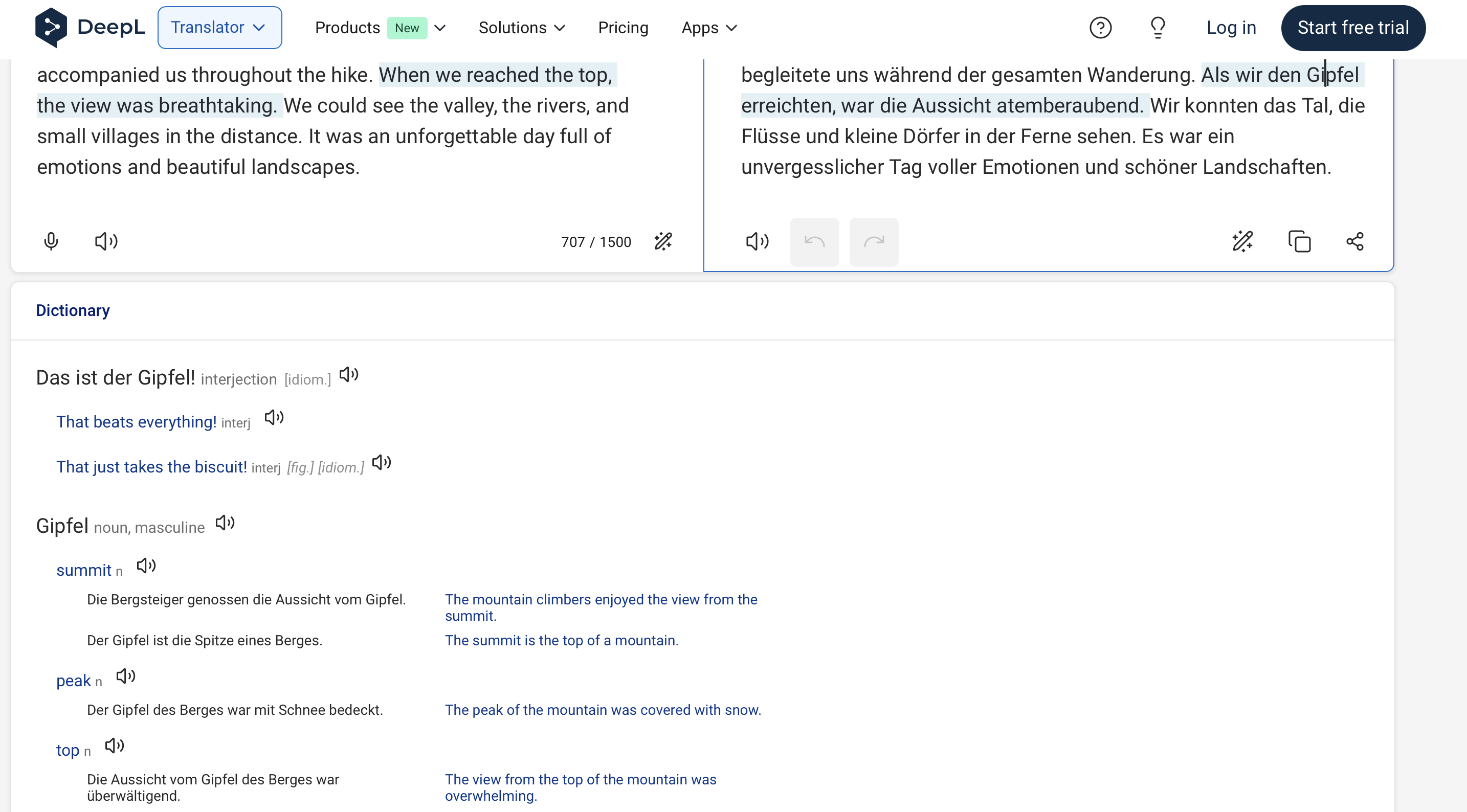Click the magic wand icon beside character count
This screenshot has width=1467, height=812.
(x=663, y=241)
